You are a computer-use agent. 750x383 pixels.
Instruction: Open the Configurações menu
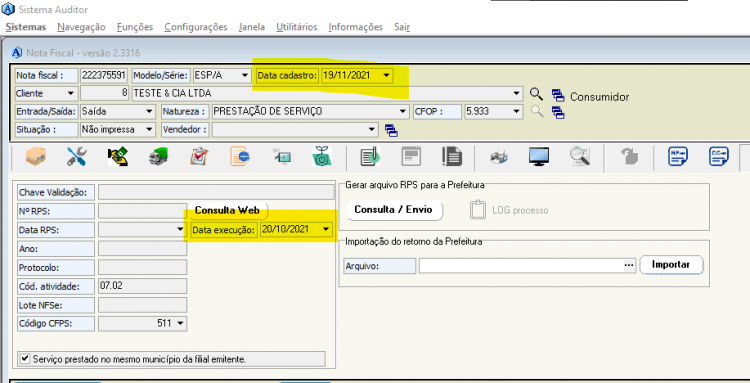[x=196, y=27]
